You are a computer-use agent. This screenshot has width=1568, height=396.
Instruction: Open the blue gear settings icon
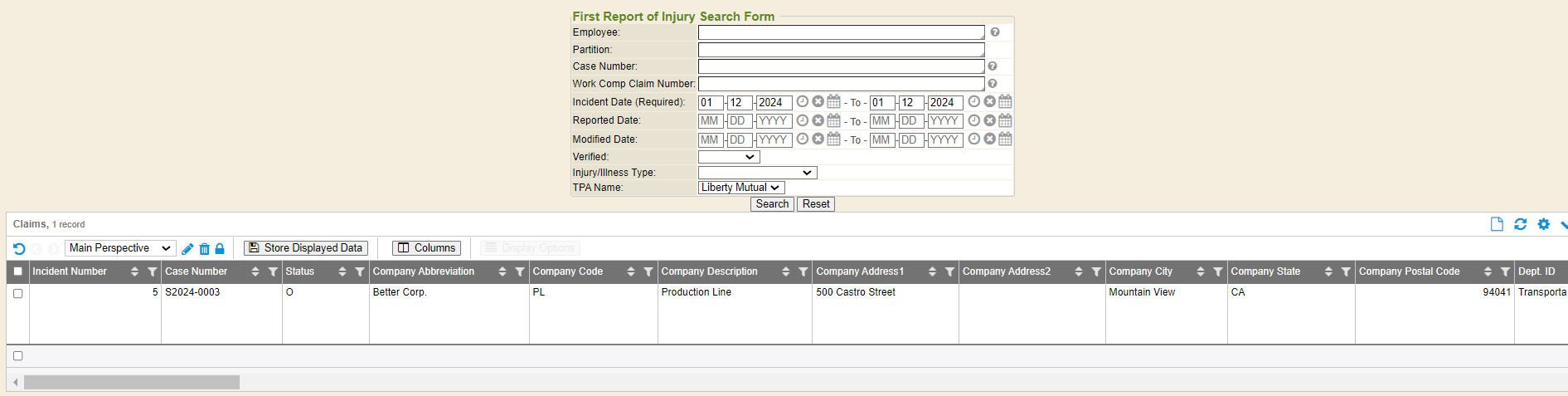[1543, 224]
